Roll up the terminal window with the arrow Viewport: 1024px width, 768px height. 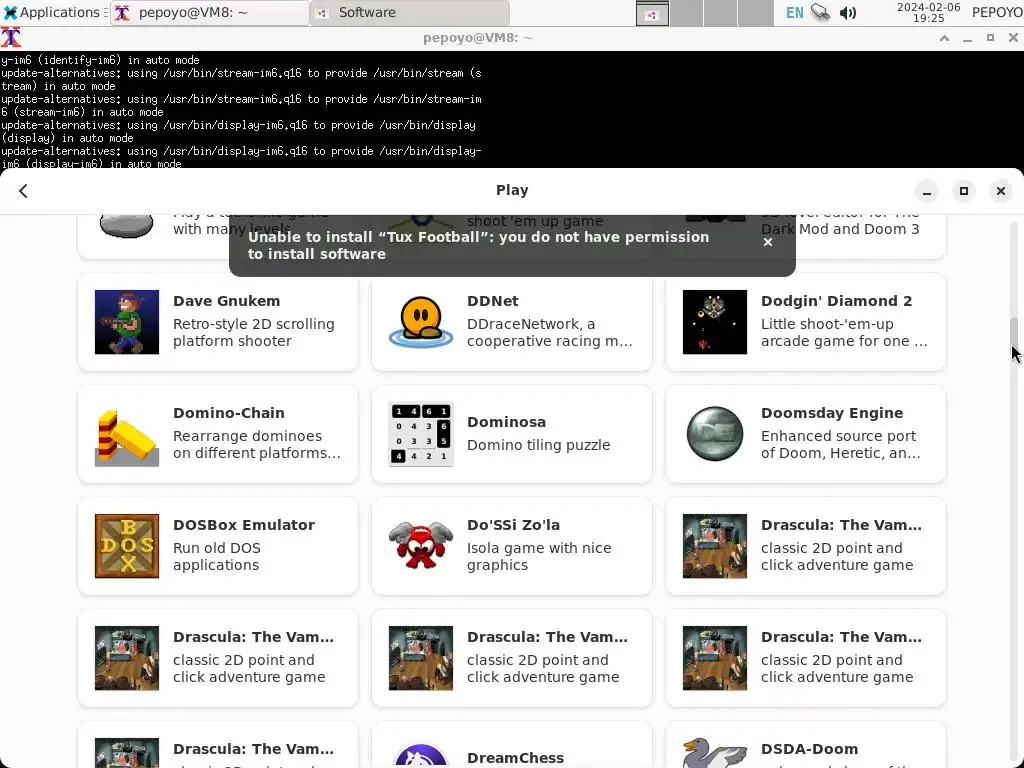[x=944, y=38]
